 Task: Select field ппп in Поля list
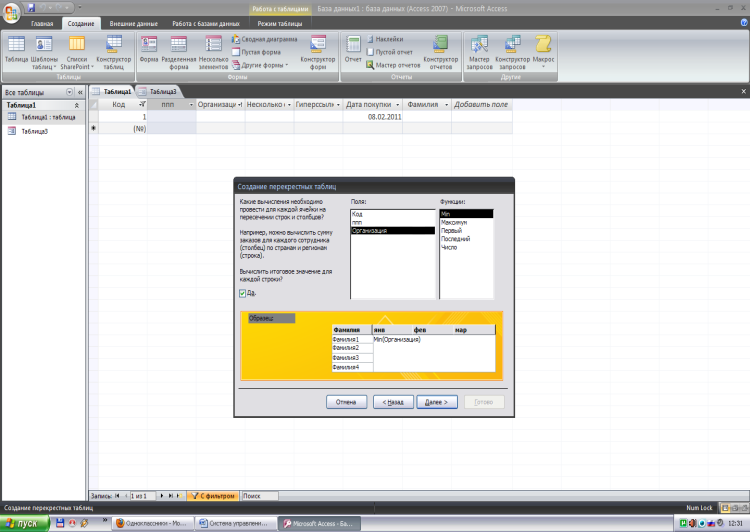[393, 222]
